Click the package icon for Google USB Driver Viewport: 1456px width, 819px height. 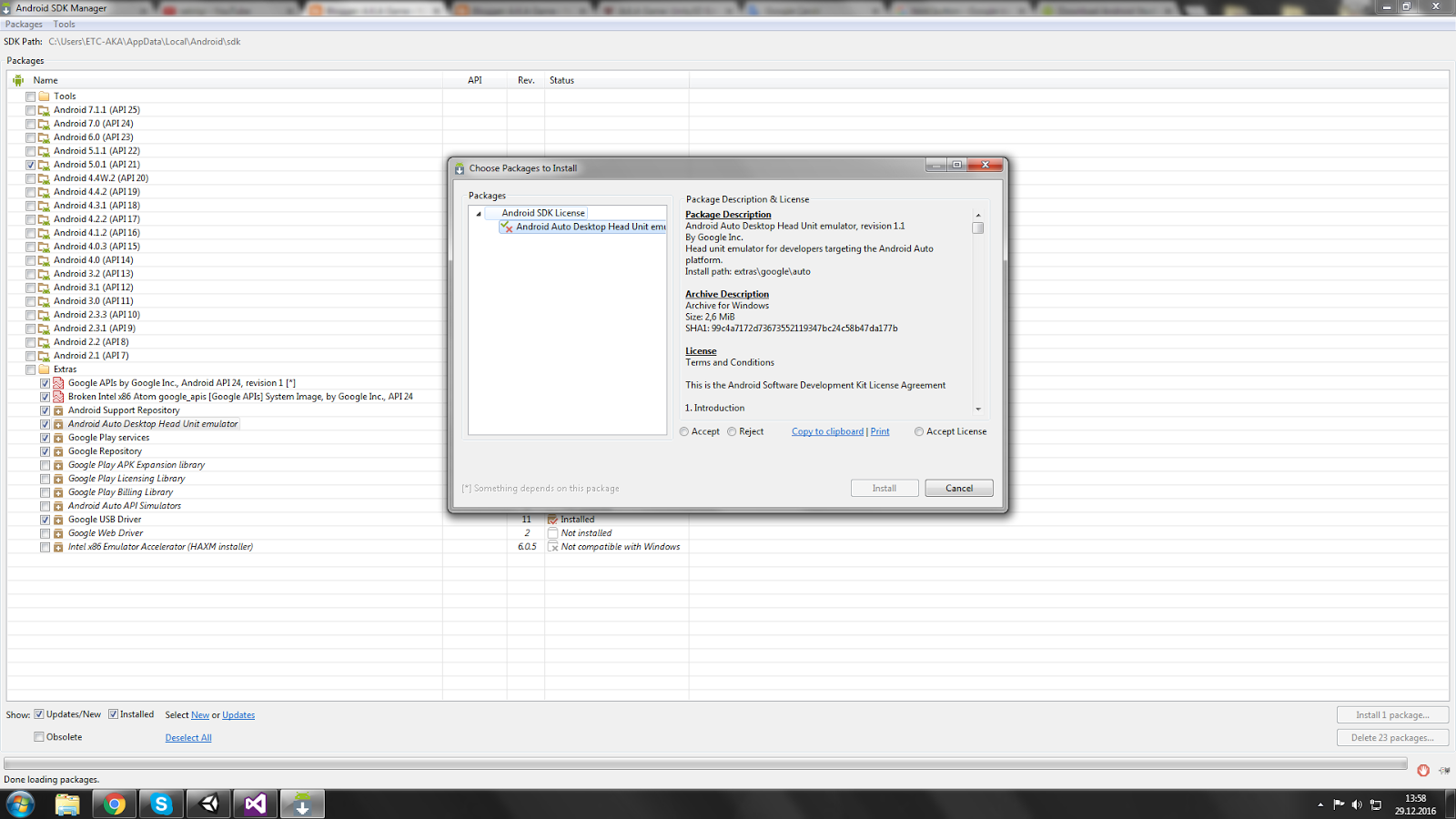(58, 520)
